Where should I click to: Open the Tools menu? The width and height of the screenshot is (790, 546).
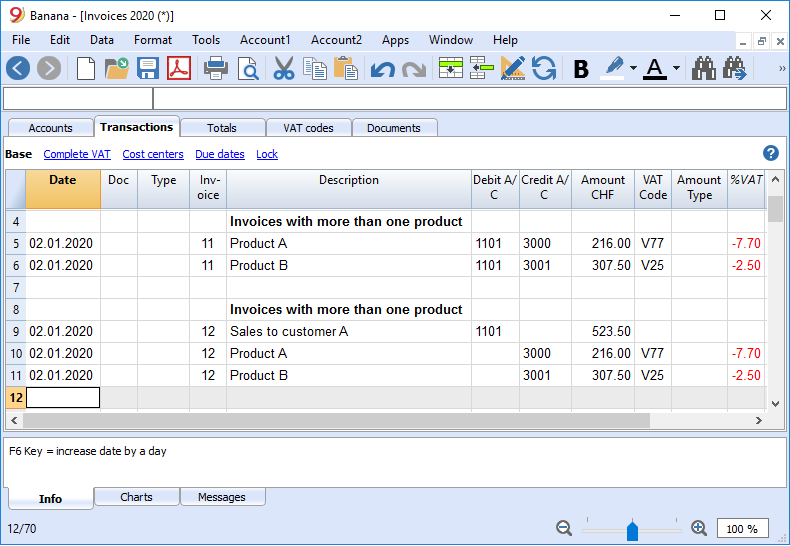(206, 40)
